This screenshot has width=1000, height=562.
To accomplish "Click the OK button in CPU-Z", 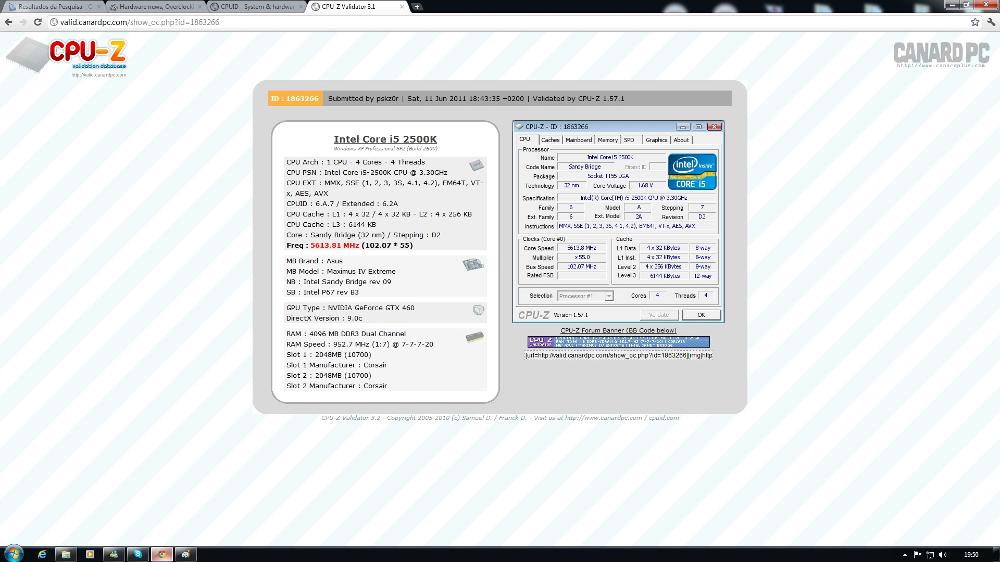I will (701, 314).
